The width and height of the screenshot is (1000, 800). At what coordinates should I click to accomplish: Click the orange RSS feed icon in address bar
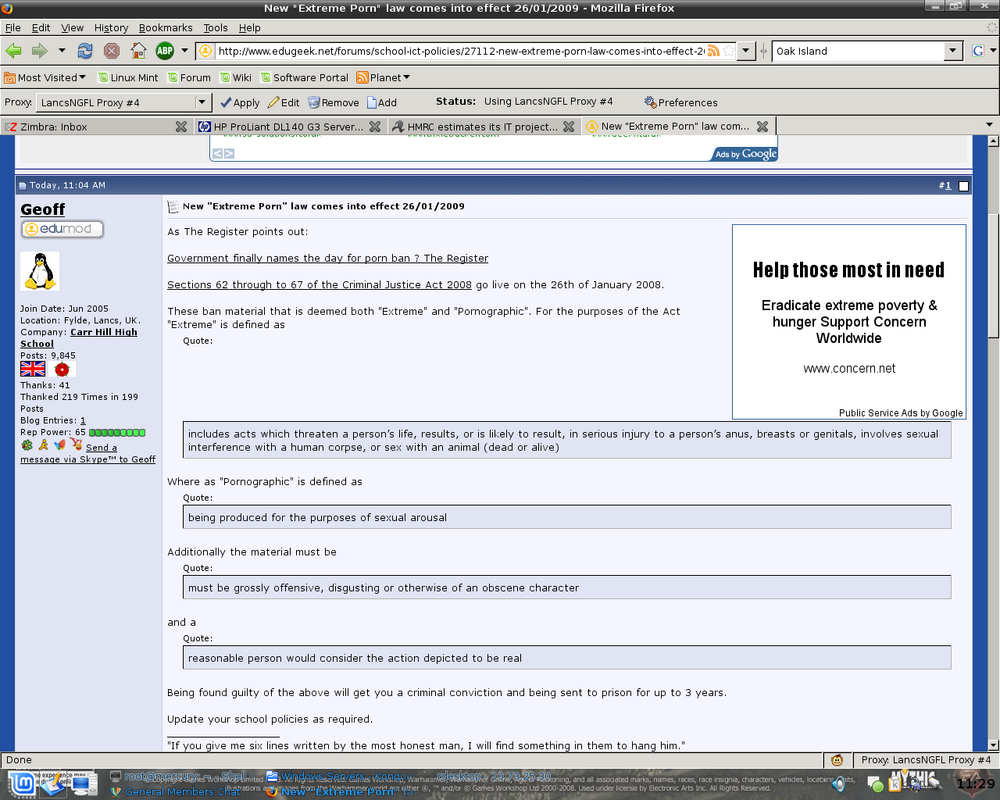pos(714,51)
